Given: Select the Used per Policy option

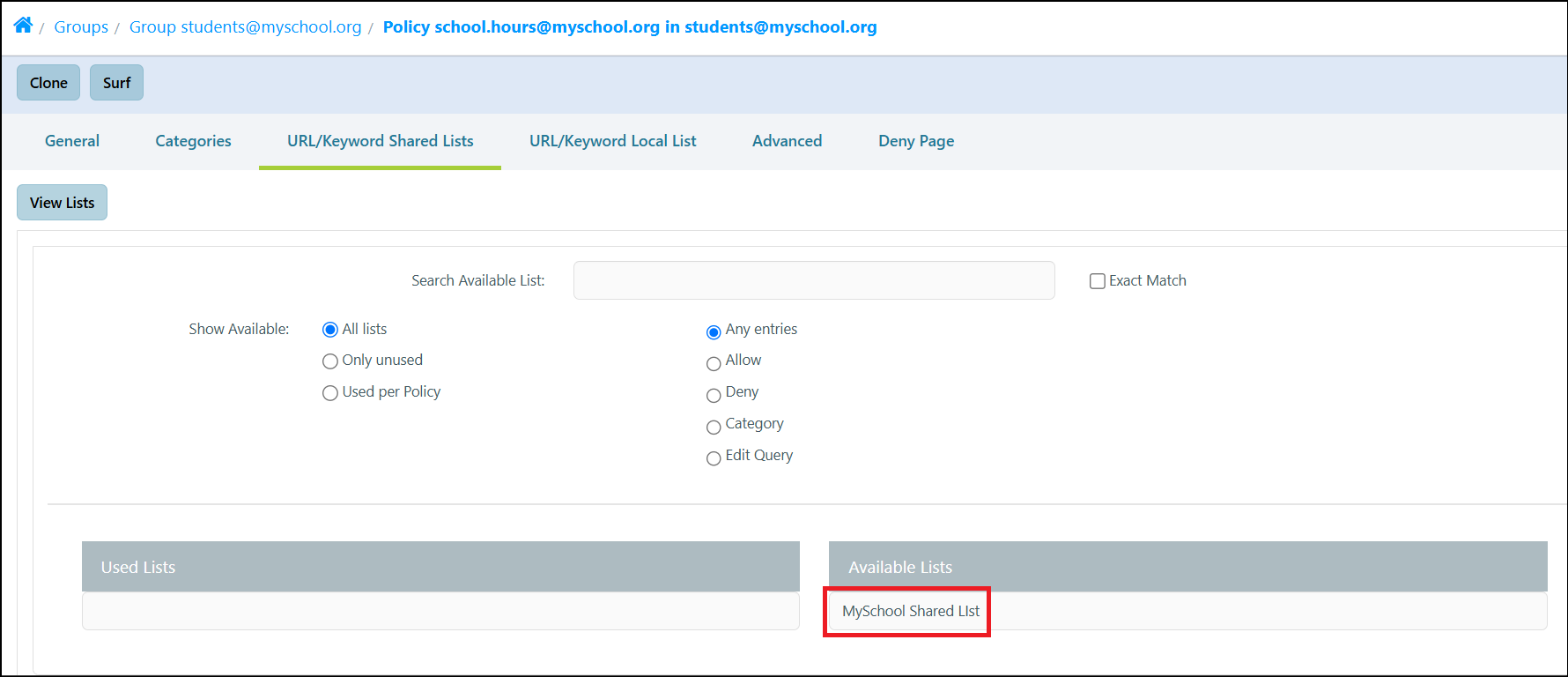Looking at the screenshot, I should click(x=330, y=392).
